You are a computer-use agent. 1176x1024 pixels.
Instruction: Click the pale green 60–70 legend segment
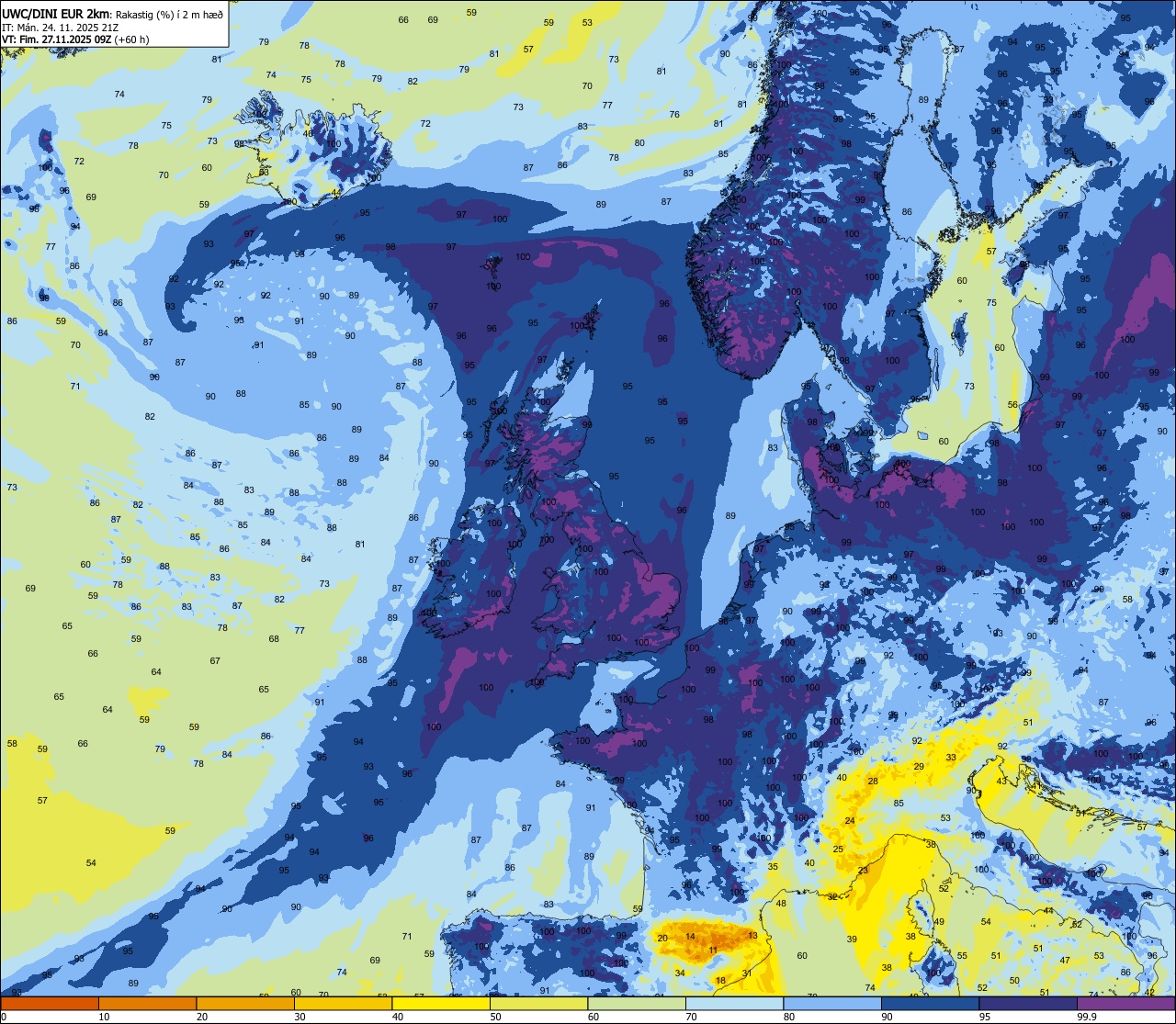tap(637, 1003)
